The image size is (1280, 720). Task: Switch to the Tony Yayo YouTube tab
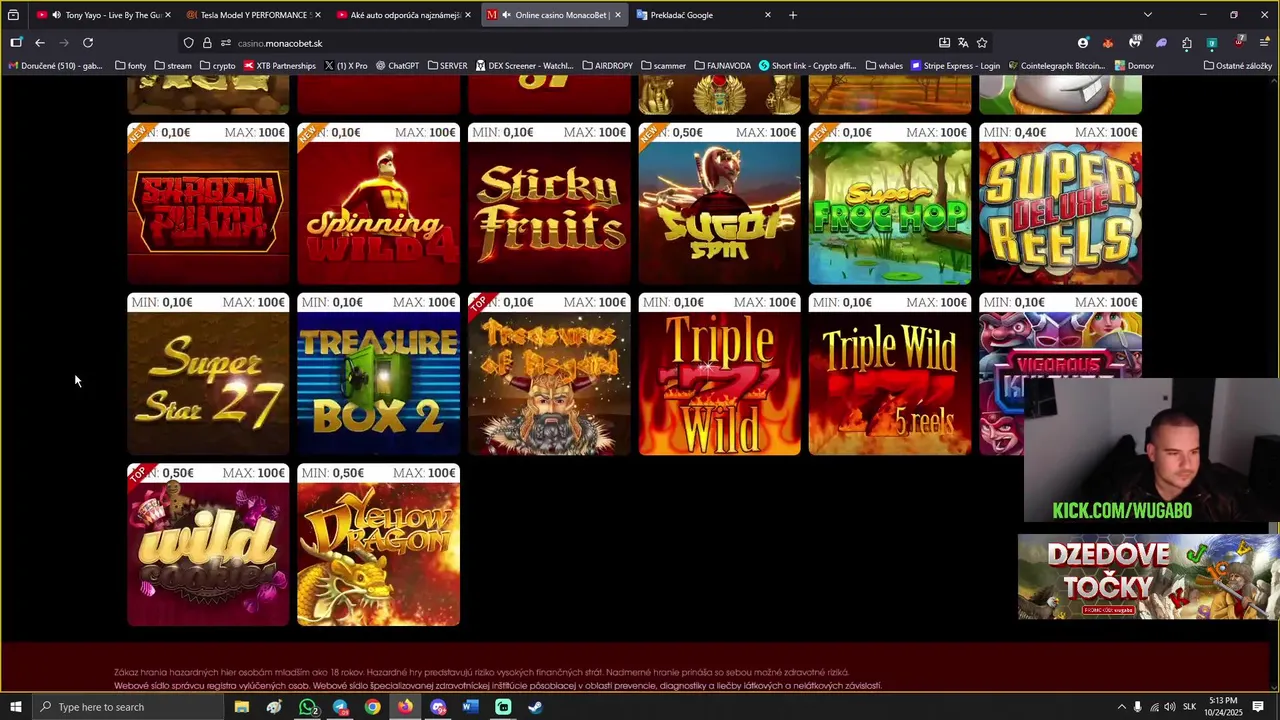[103, 15]
